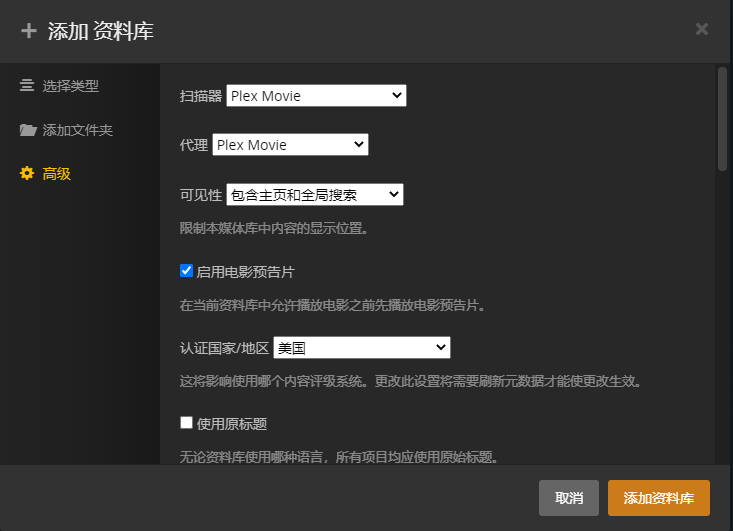Screen dimensions: 733x531
Task: Click the vertical scrollbar thumb in settings pane
Action: point(722,119)
